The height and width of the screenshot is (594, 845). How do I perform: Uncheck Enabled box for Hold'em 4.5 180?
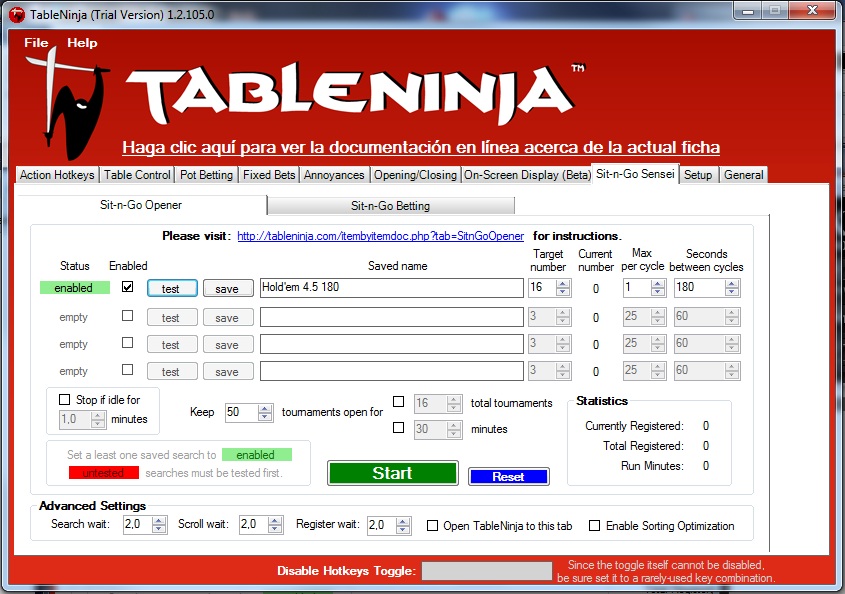click(128, 287)
